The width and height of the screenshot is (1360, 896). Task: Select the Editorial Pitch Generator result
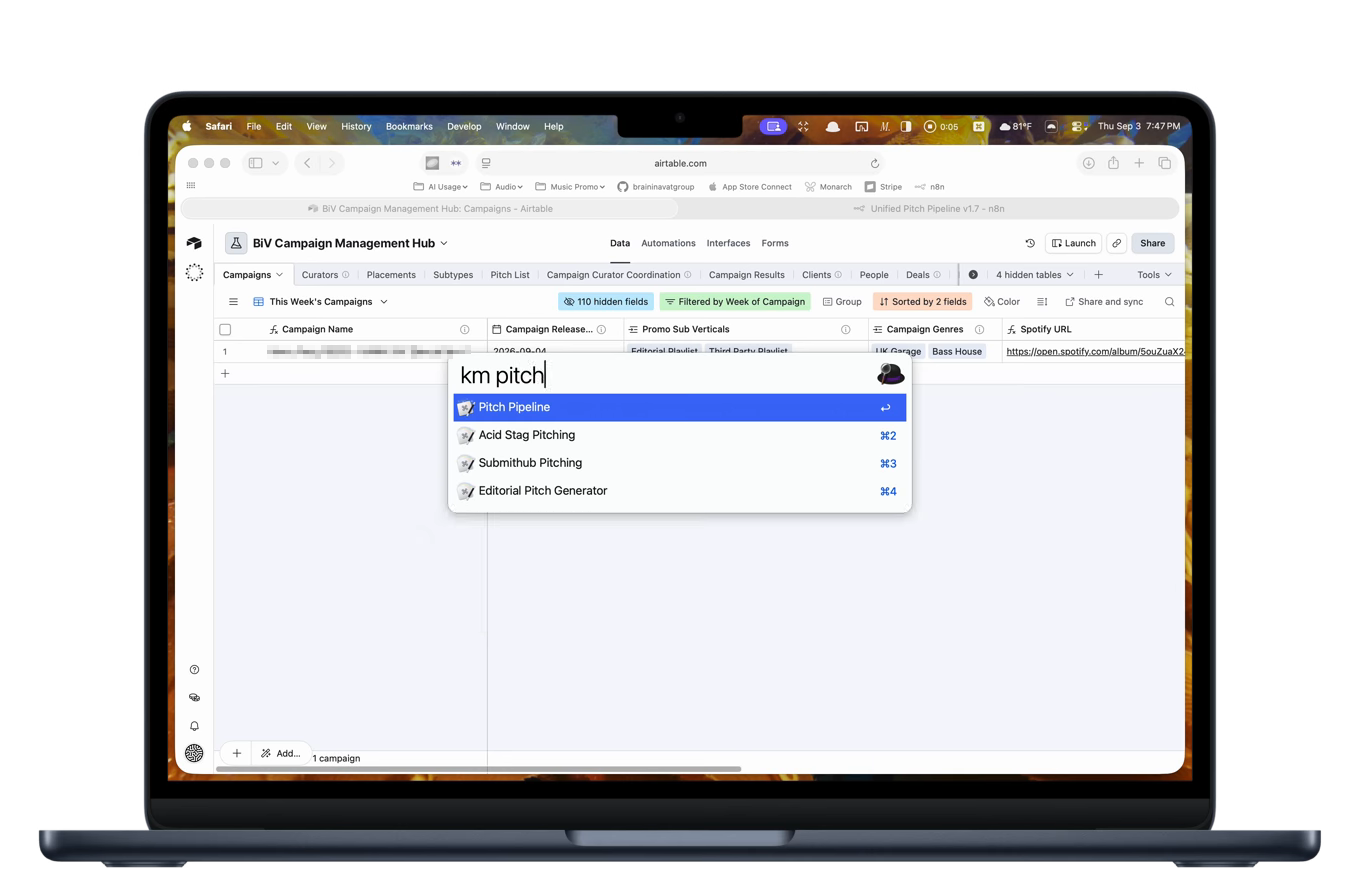coord(680,491)
